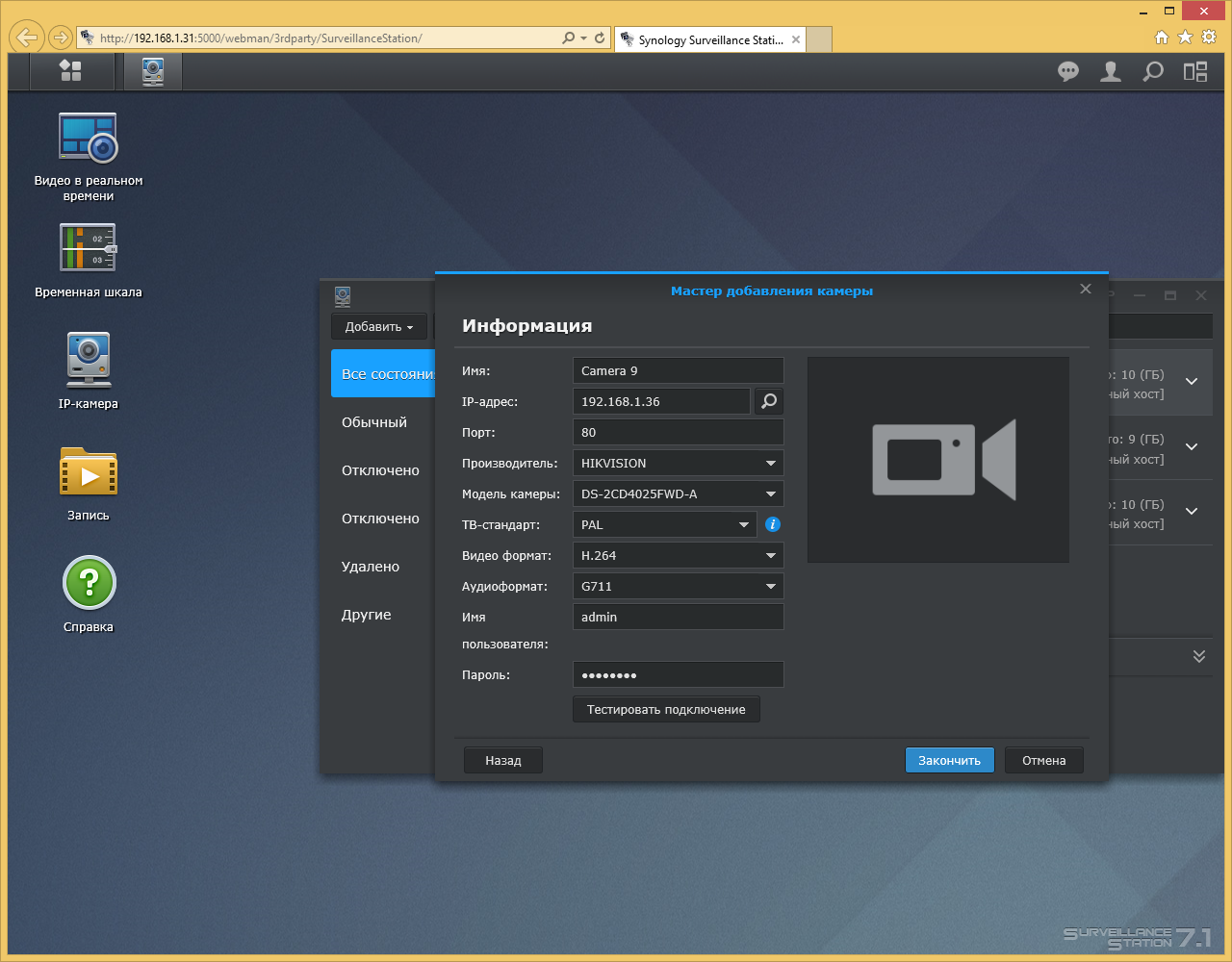Image resolution: width=1232 pixels, height=962 pixels.
Task: Open the H.264 video format dropdown
Action: tap(678, 555)
